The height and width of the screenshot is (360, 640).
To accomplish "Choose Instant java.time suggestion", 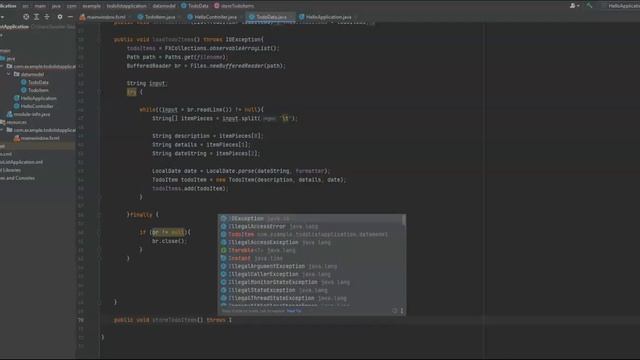I will pos(311,258).
